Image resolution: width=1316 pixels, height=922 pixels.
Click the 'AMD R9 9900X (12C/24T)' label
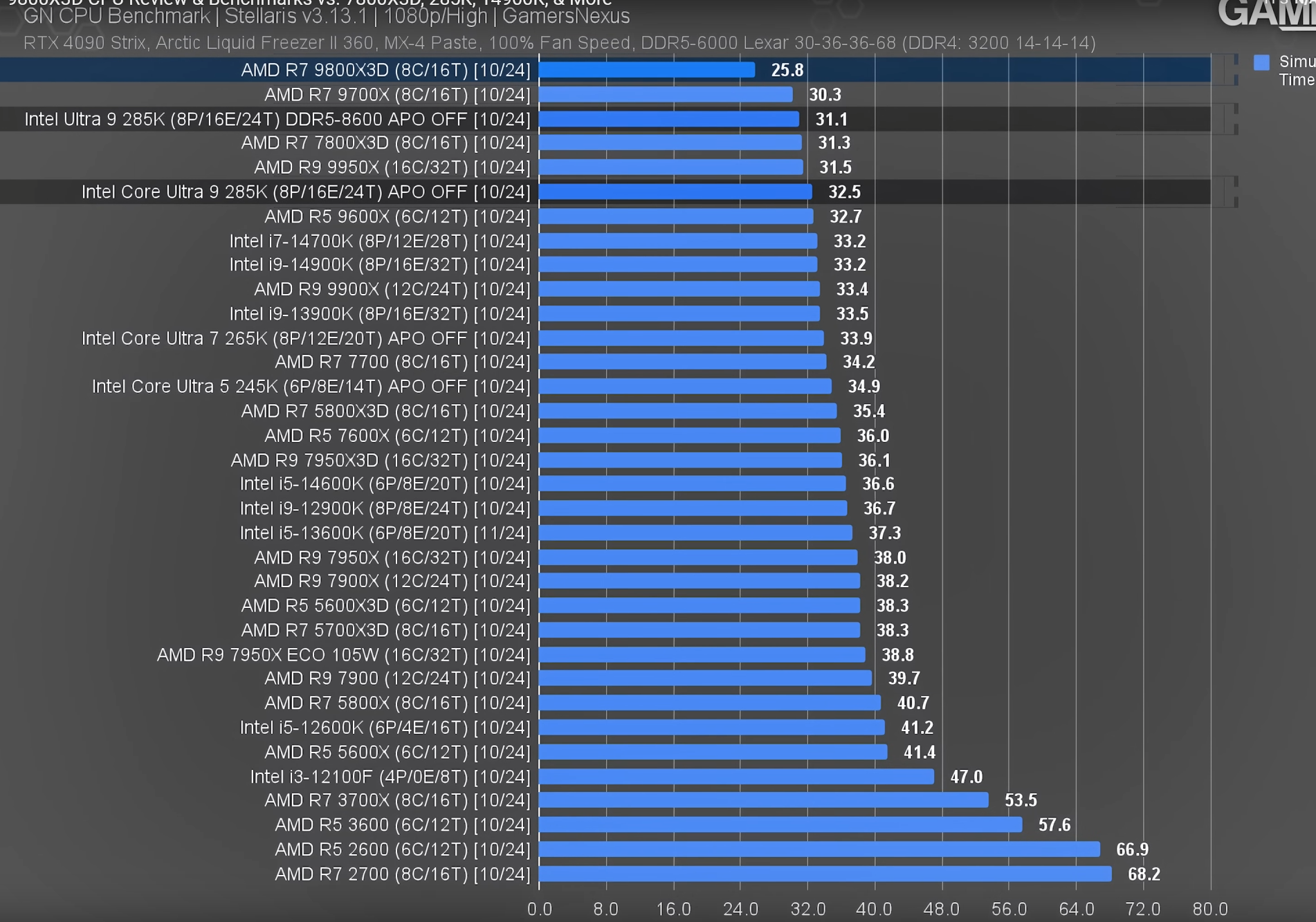[392, 289]
